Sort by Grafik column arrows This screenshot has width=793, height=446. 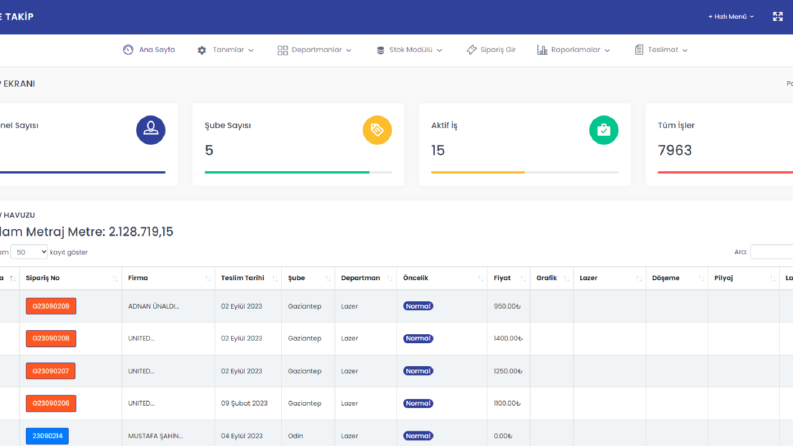click(x=566, y=278)
